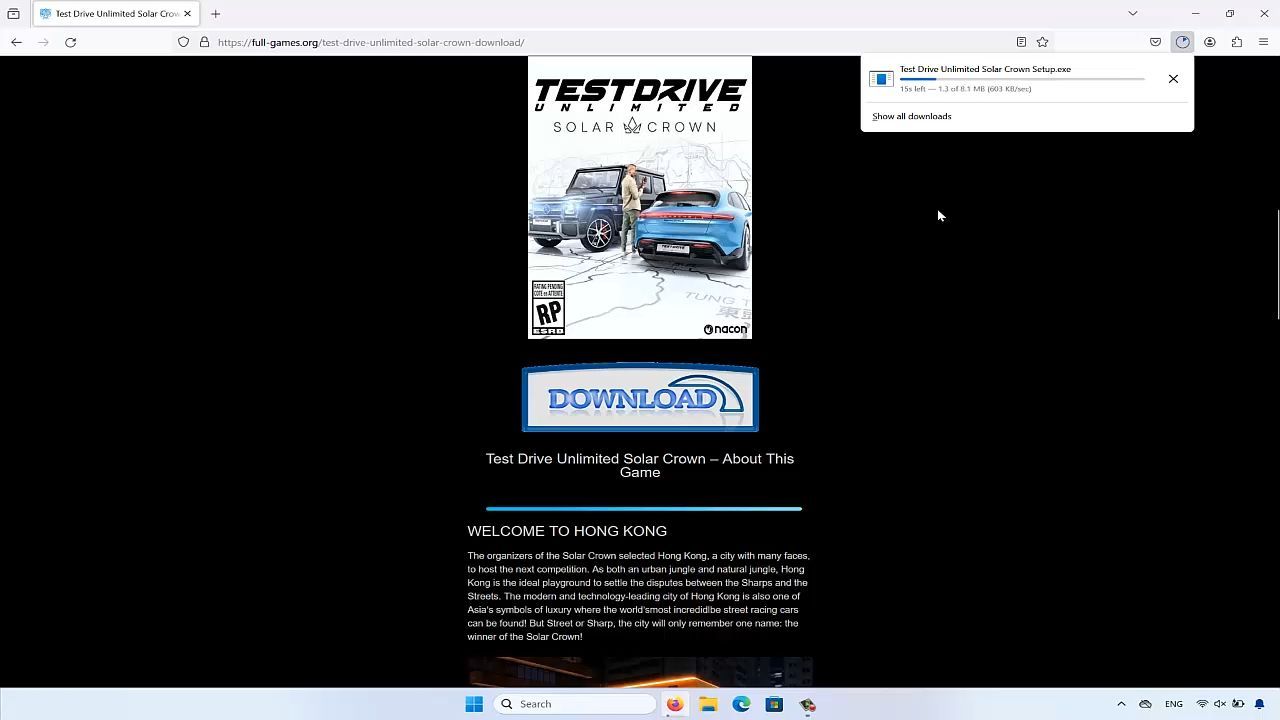Click the big blue DOWNLOAD button
1280x720 pixels.
pyautogui.click(x=640, y=398)
